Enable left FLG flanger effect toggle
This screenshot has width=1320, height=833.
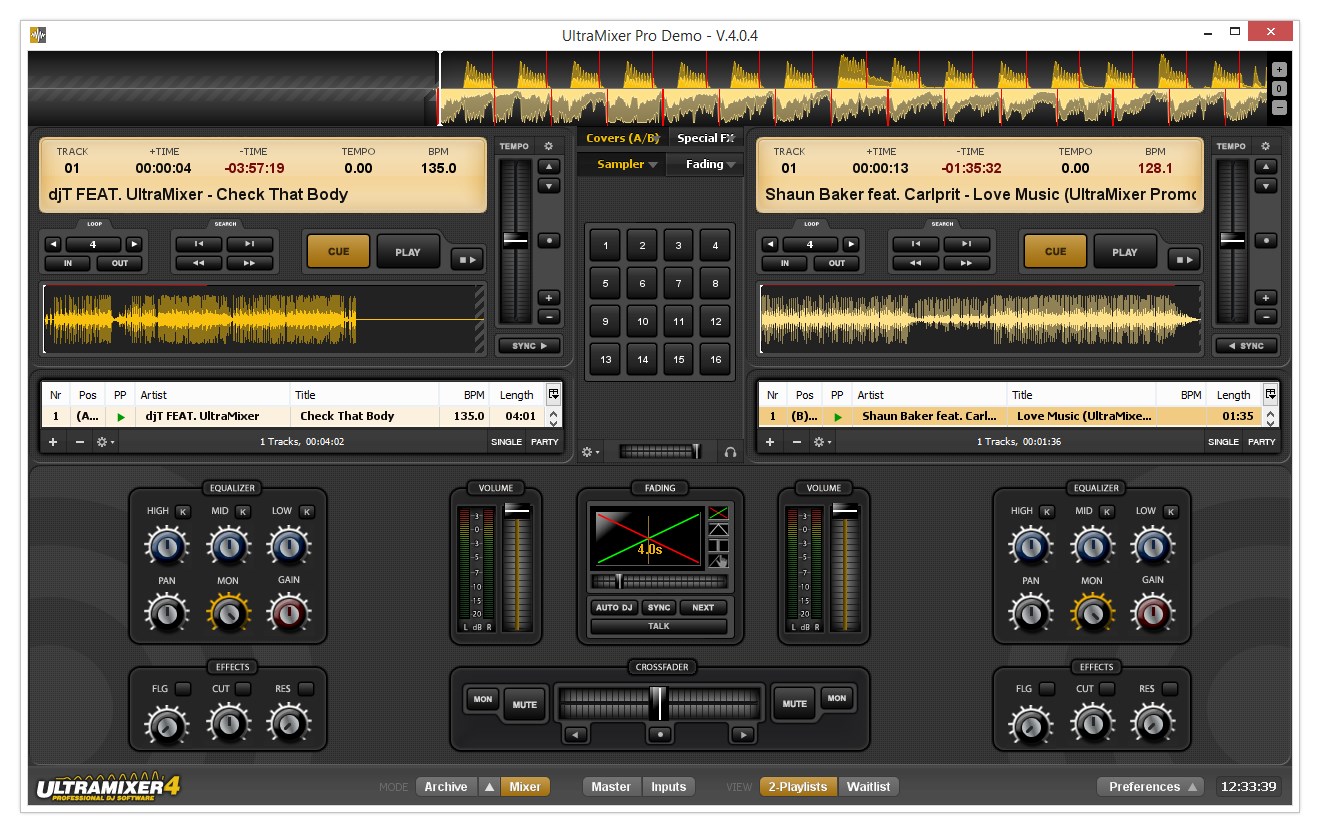coord(183,689)
